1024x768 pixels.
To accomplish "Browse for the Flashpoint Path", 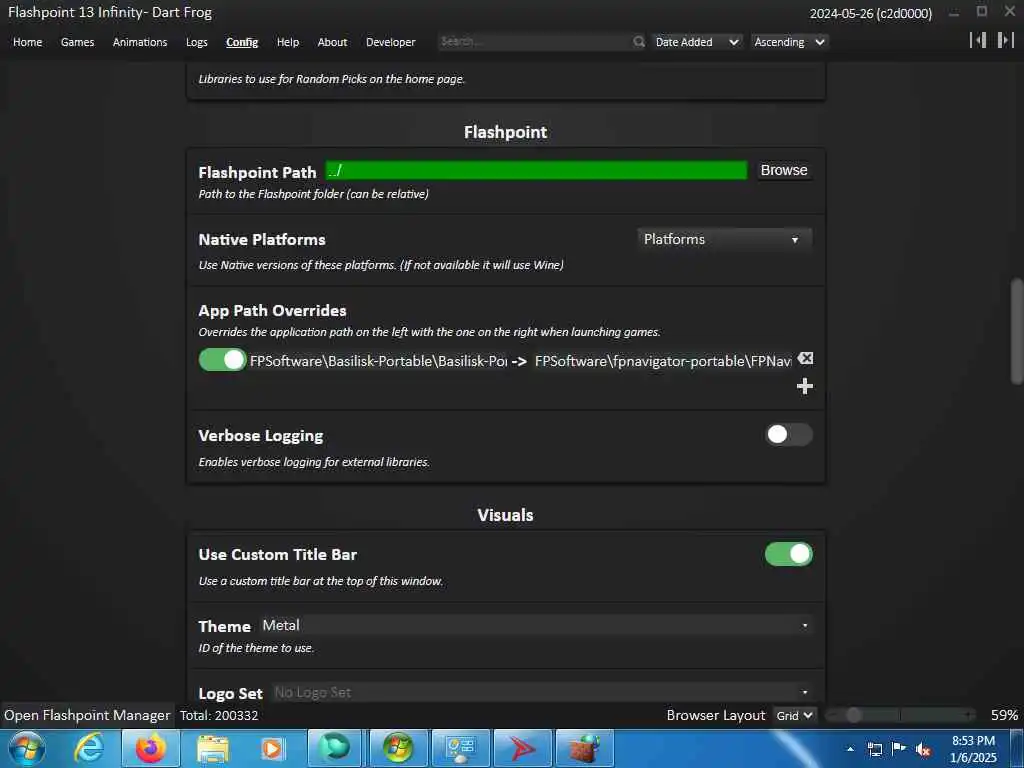I will (x=784, y=170).
